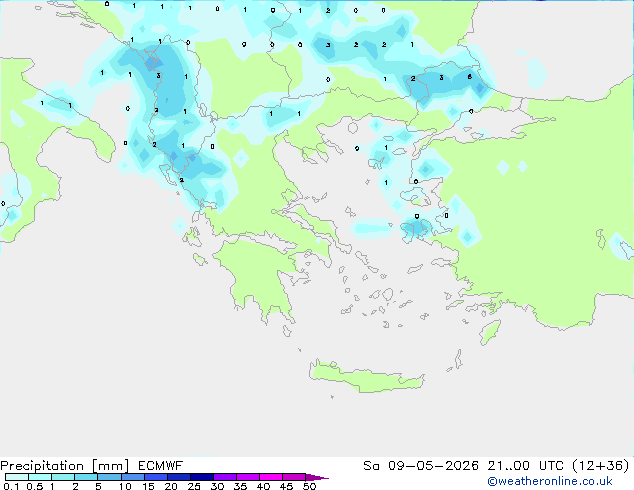Screen dimensions: 634x490
Task: Select the 2–5 mm legend swatch
Action: pos(86,477)
